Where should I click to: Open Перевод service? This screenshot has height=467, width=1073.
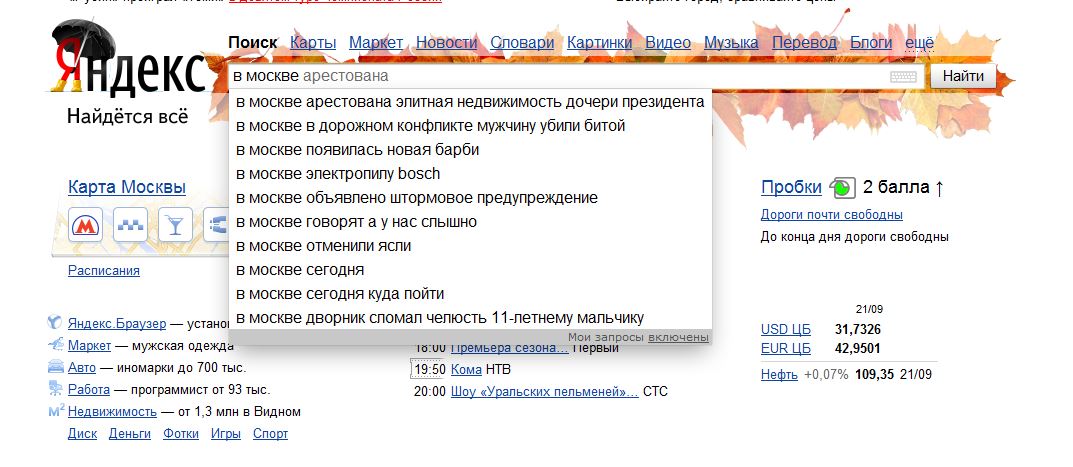(x=804, y=42)
